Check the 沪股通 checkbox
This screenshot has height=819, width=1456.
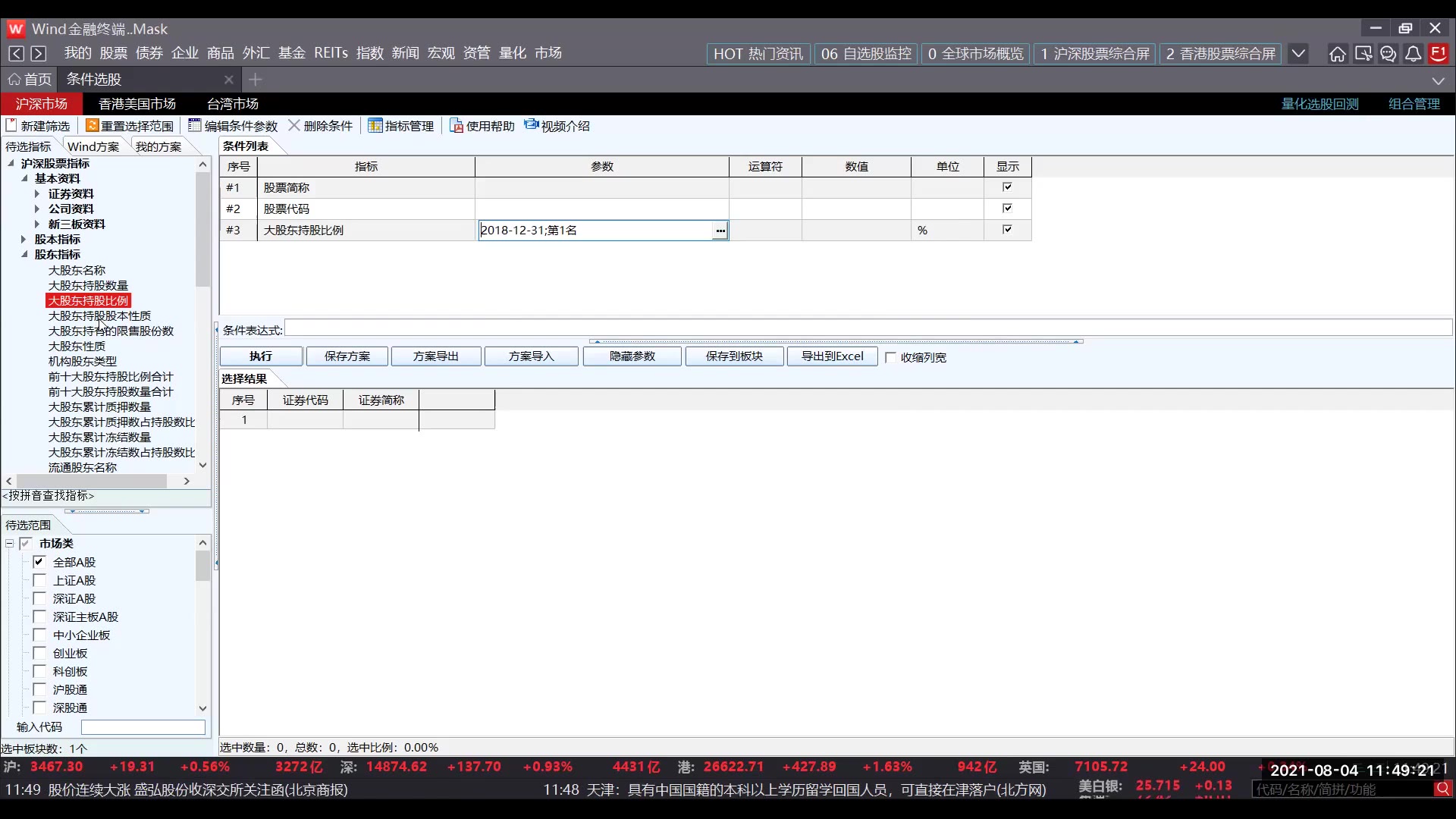39,689
